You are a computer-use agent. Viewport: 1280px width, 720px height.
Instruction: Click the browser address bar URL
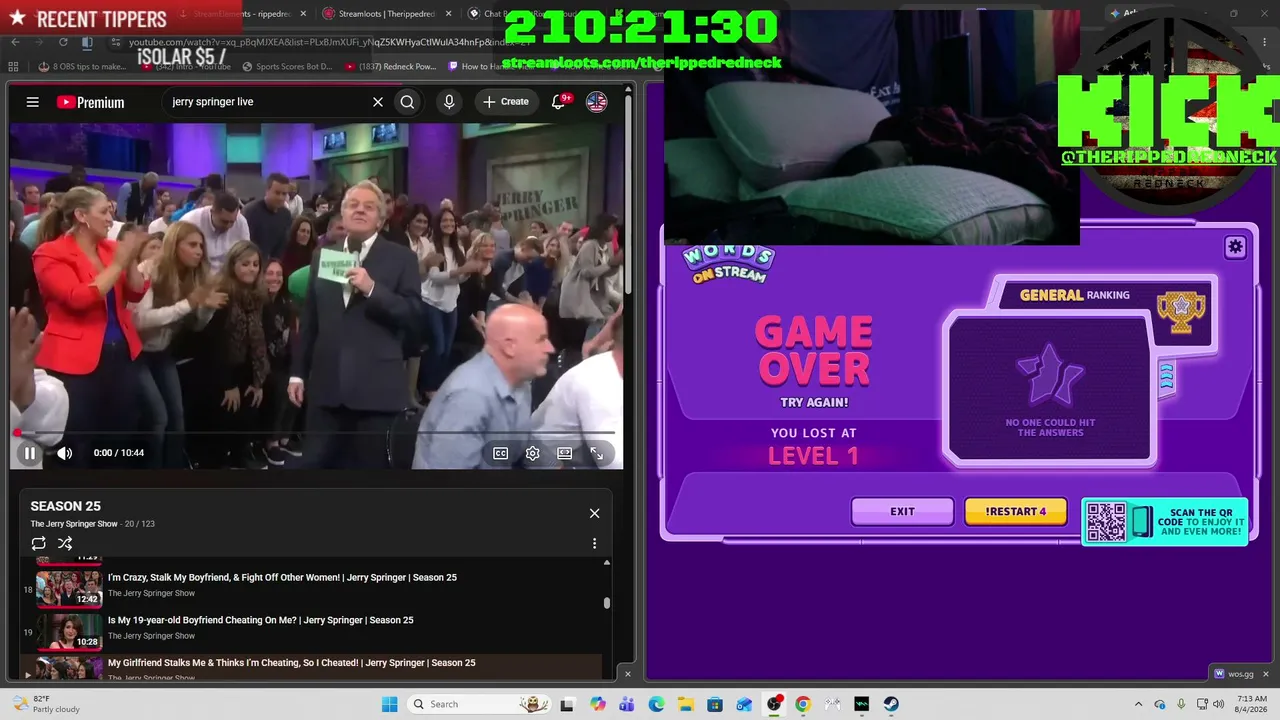tap(330, 42)
